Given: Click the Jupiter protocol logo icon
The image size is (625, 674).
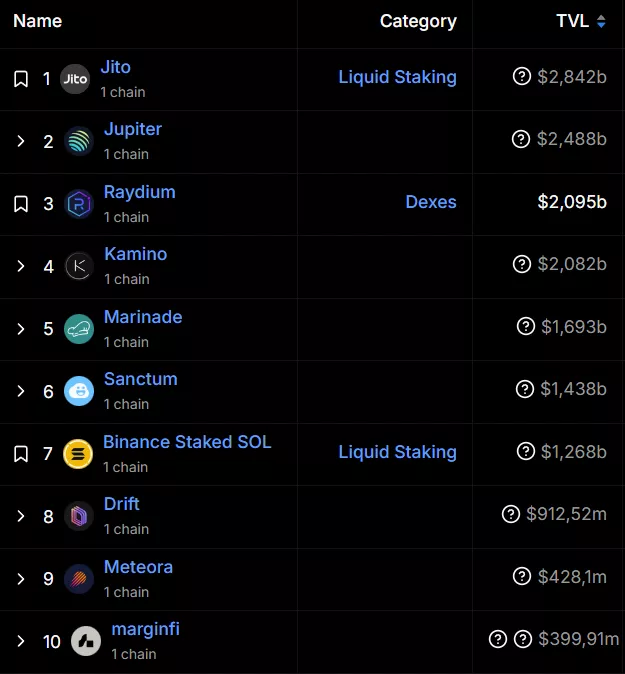Looking at the screenshot, I should tap(79, 142).
